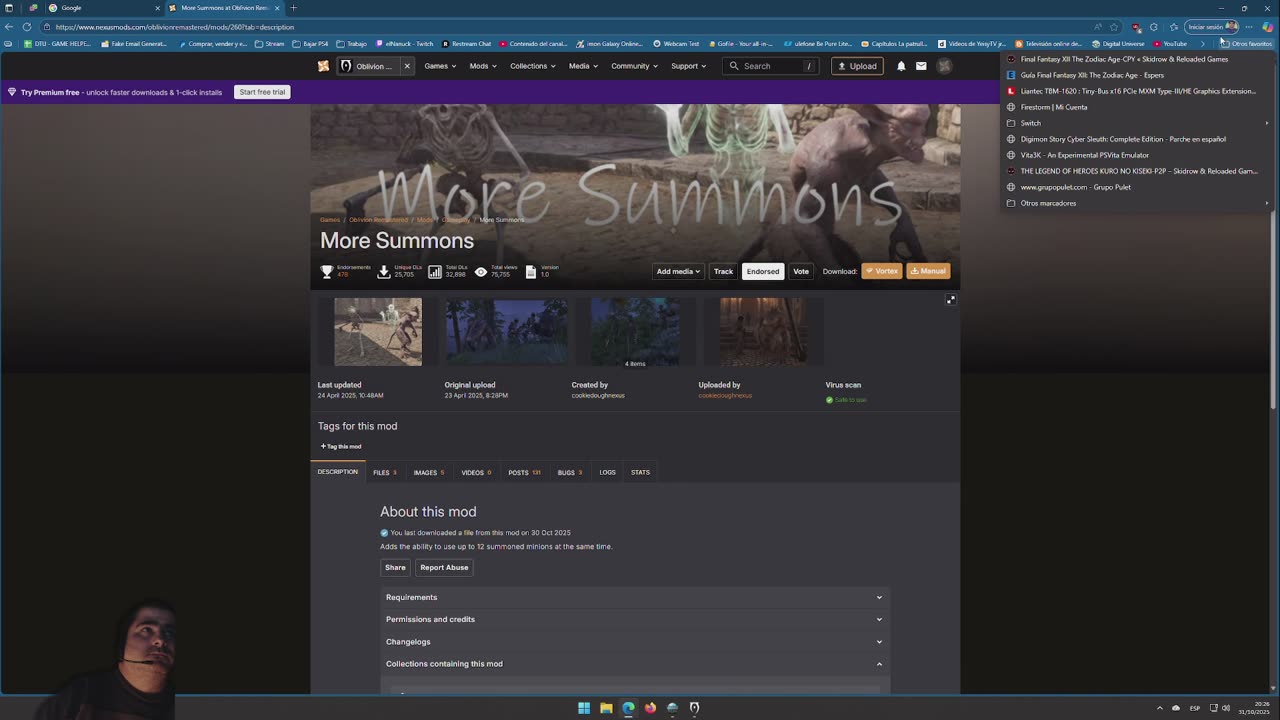Image resolution: width=1280 pixels, height=720 pixels.
Task: Switch to the Posts tab
Action: [x=524, y=472]
